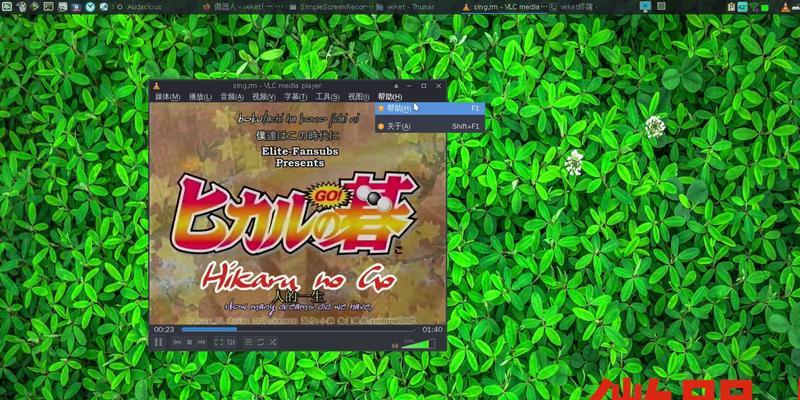Seek on the playback progress bar
800x400 pixels.
[298, 330]
